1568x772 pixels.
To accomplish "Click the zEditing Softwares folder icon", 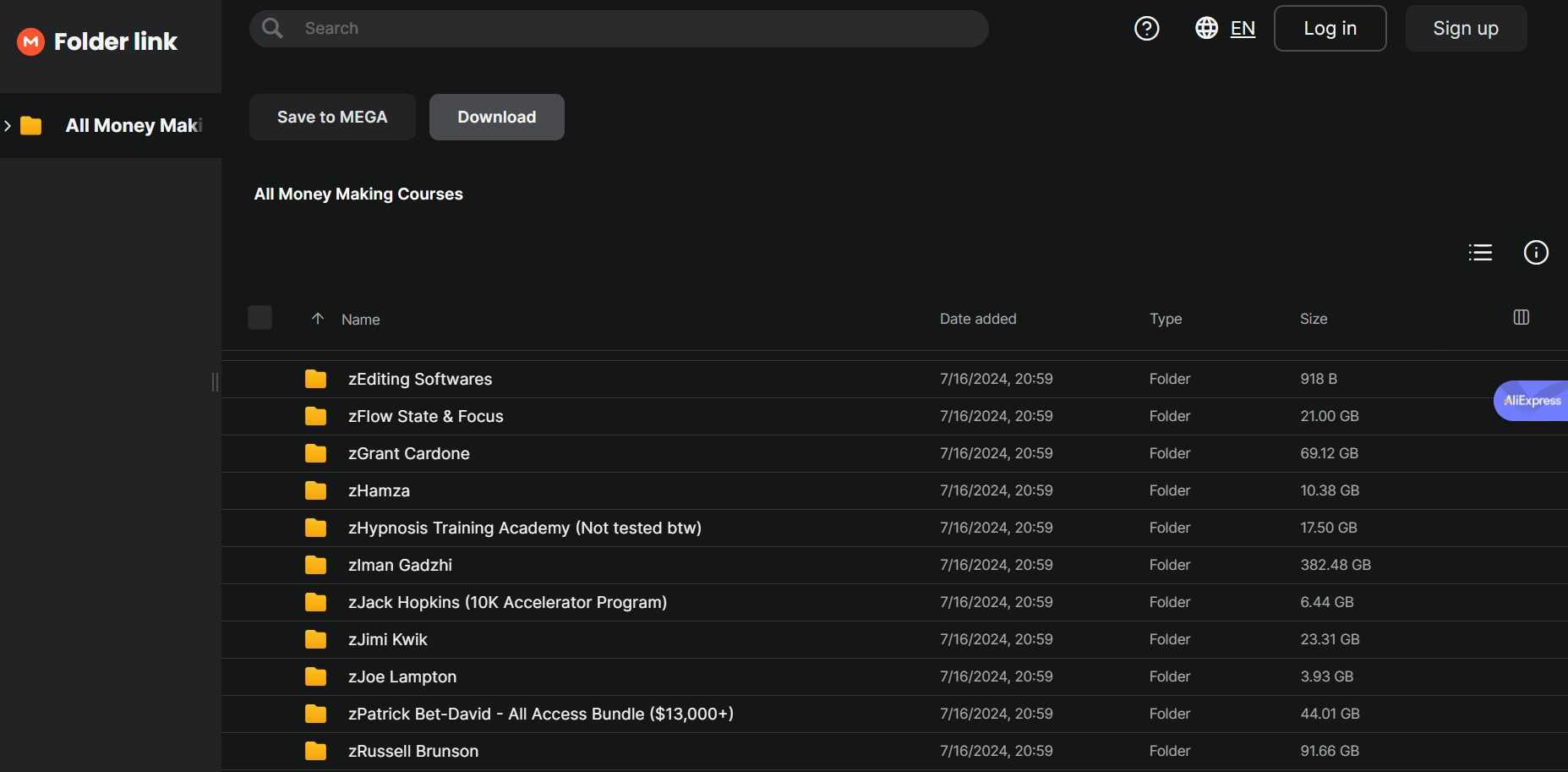I will coord(315,379).
